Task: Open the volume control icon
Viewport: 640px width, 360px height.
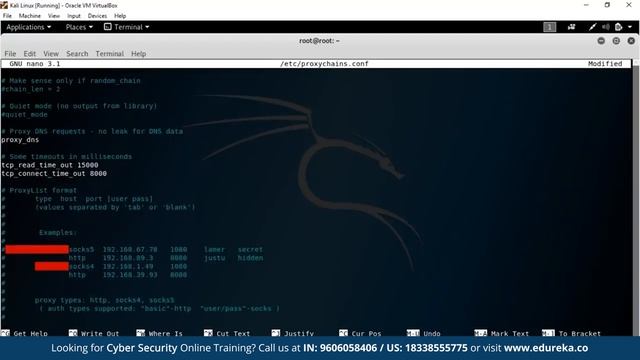Action: [606, 27]
